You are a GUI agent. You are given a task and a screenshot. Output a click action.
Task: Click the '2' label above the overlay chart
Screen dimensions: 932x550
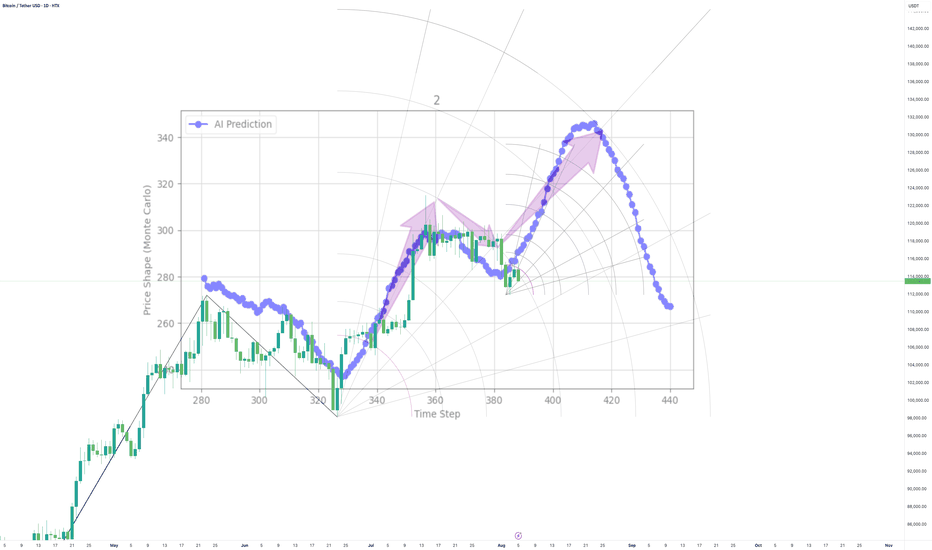(436, 100)
